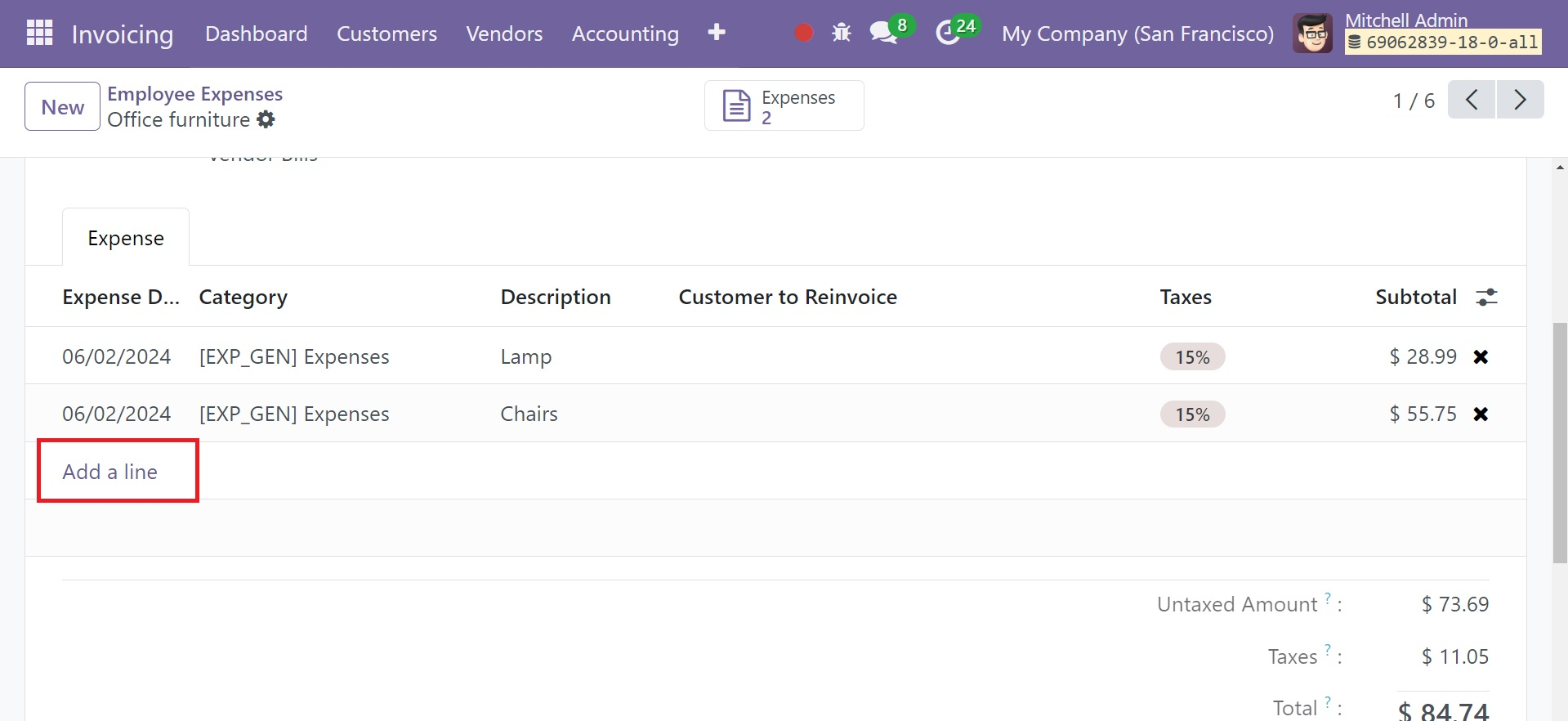The height and width of the screenshot is (721, 1568).
Task: Click the red recording indicator icon
Action: click(x=804, y=33)
